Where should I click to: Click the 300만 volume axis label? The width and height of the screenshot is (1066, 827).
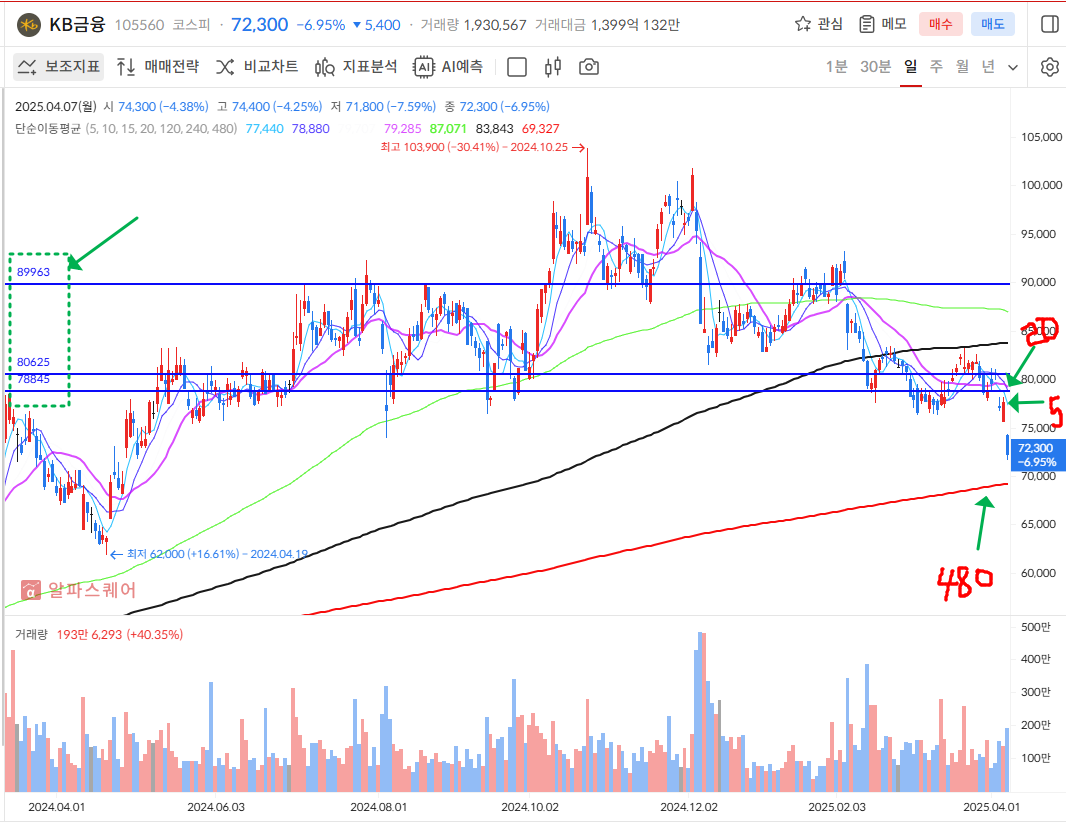click(x=1035, y=692)
